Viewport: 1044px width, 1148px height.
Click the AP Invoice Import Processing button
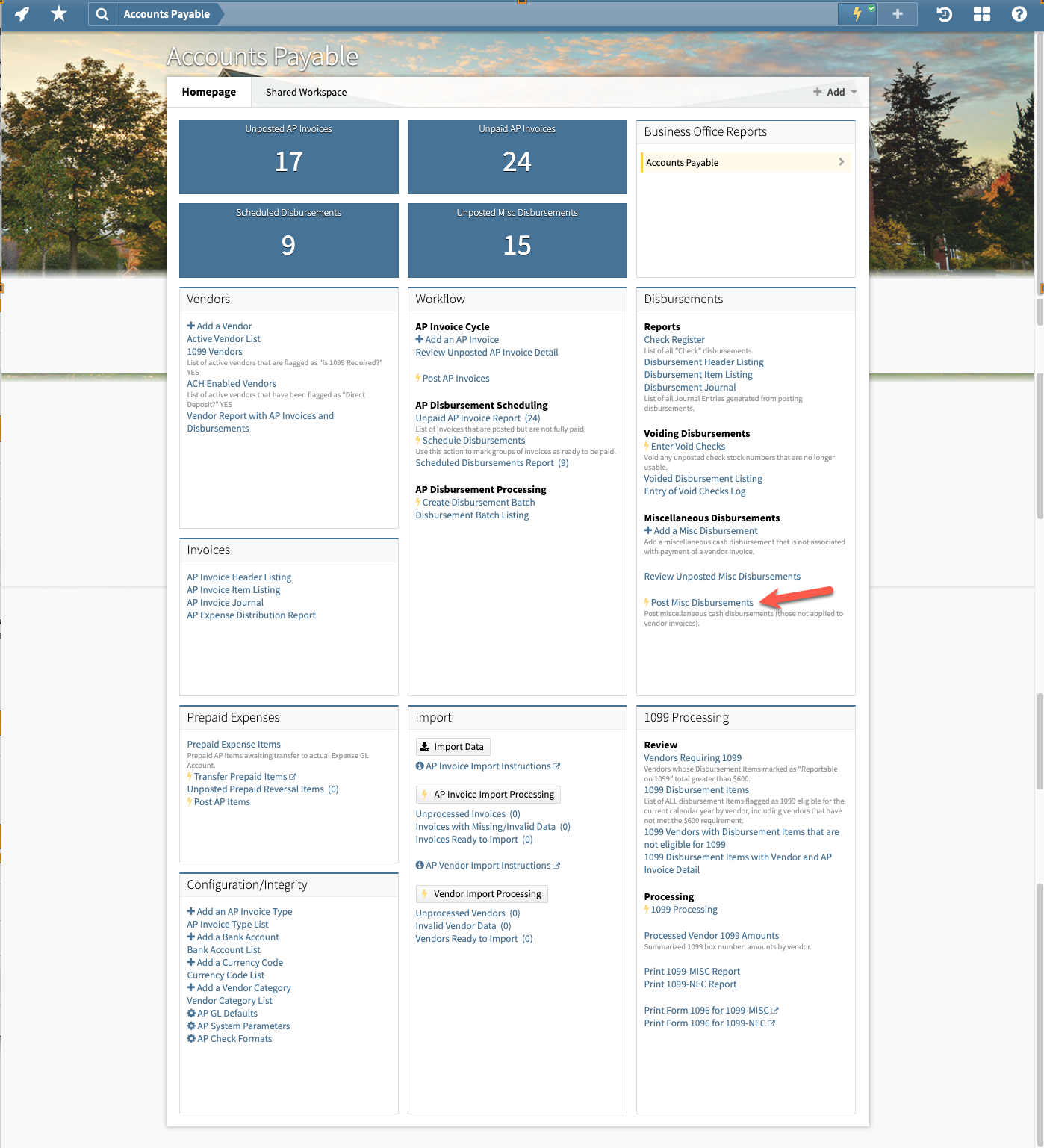click(x=488, y=794)
